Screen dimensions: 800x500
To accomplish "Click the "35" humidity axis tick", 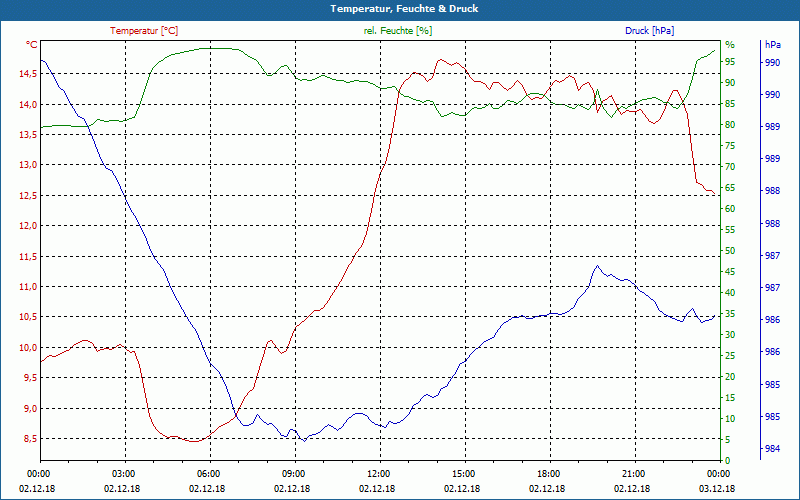I will (x=730, y=314).
